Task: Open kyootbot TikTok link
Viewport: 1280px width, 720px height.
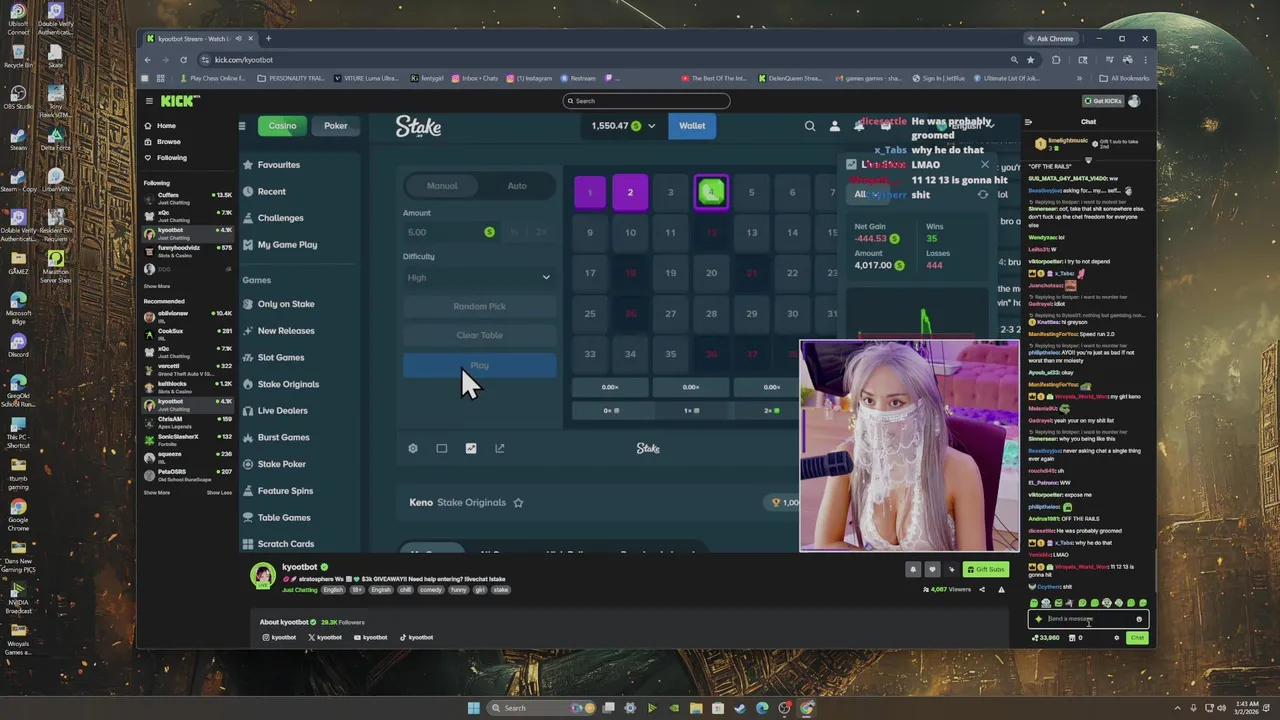Action: [x=417, y=638]
